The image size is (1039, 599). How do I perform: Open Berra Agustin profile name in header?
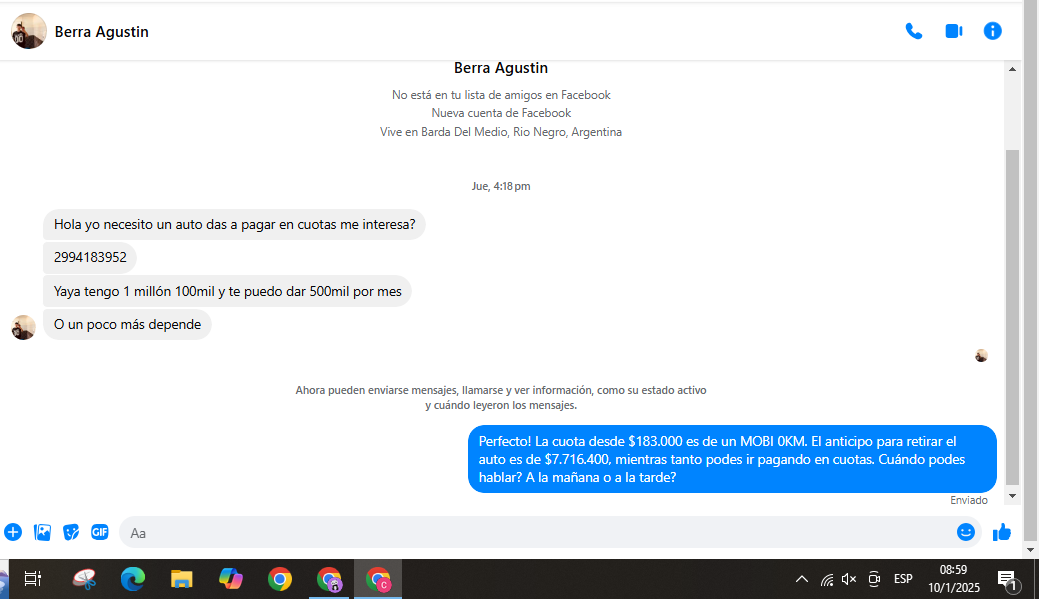(x=101, y=32)
